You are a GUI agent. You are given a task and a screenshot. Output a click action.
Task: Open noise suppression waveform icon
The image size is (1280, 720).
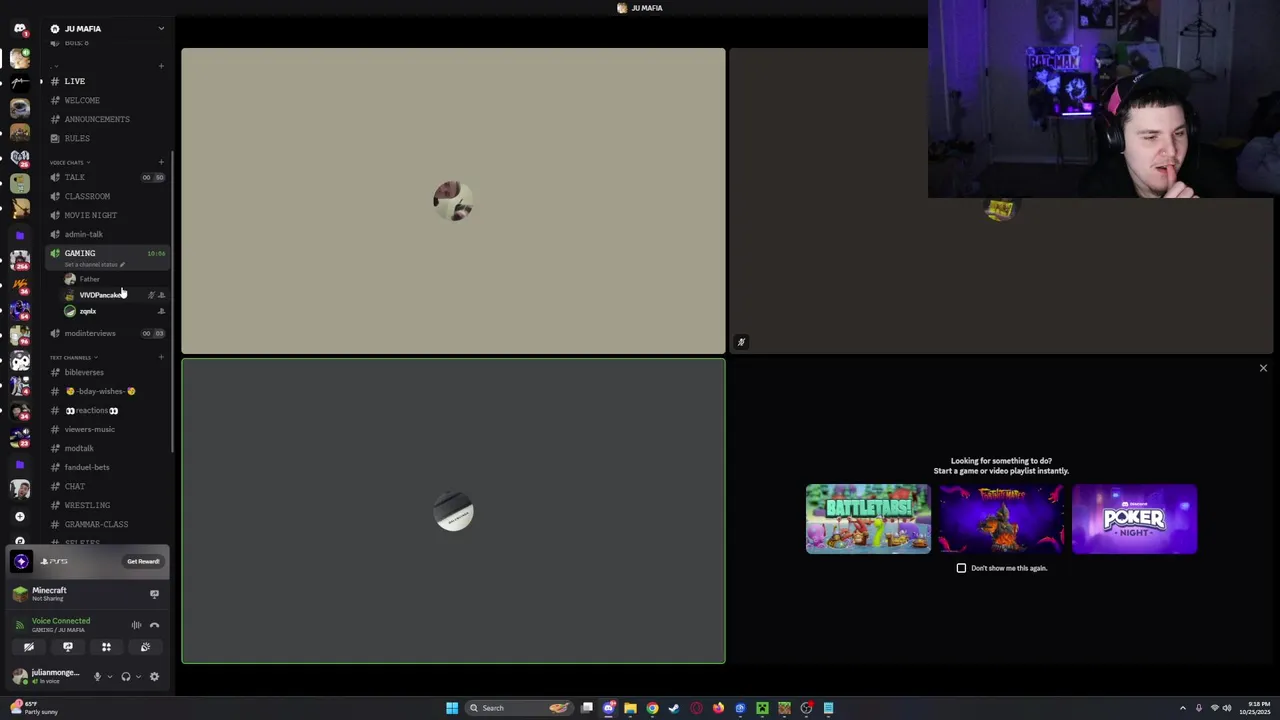(x=136, y=625)
